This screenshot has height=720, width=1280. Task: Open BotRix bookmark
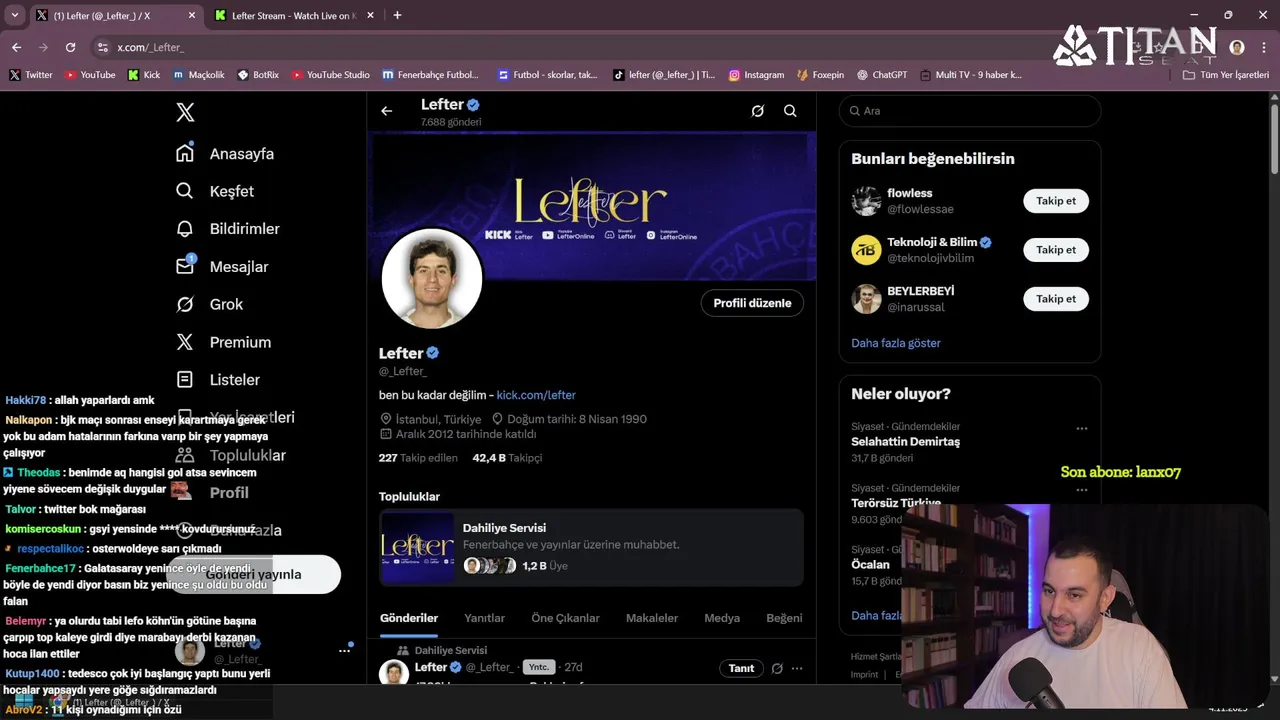(x=258, y=75)
